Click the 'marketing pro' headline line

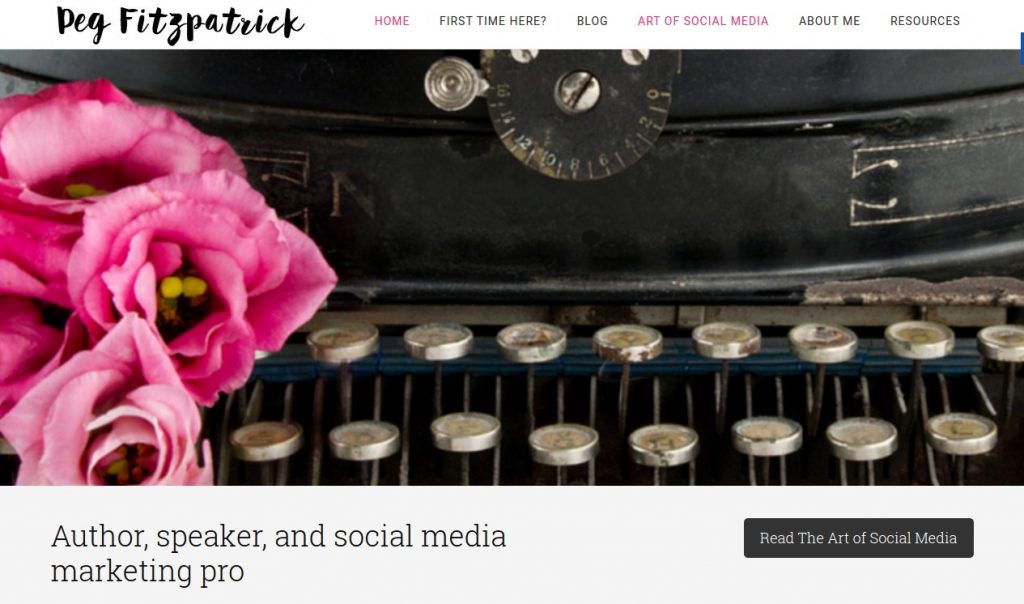[148, 571]
